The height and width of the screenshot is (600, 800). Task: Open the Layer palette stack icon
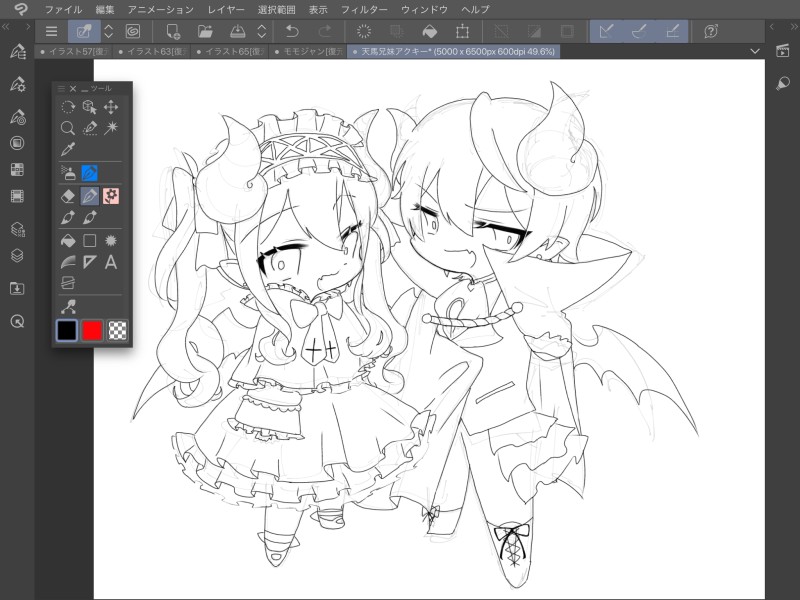tap(17, 255)
